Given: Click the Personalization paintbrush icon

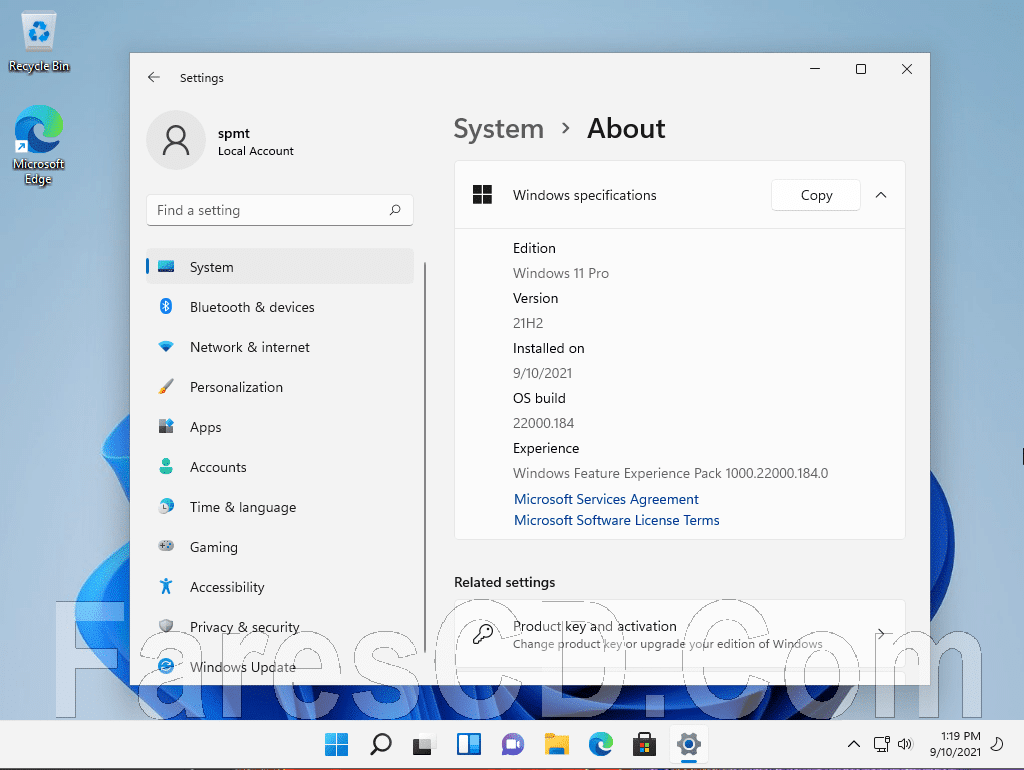Looking at the screenshot, I should tap(166, 387).
